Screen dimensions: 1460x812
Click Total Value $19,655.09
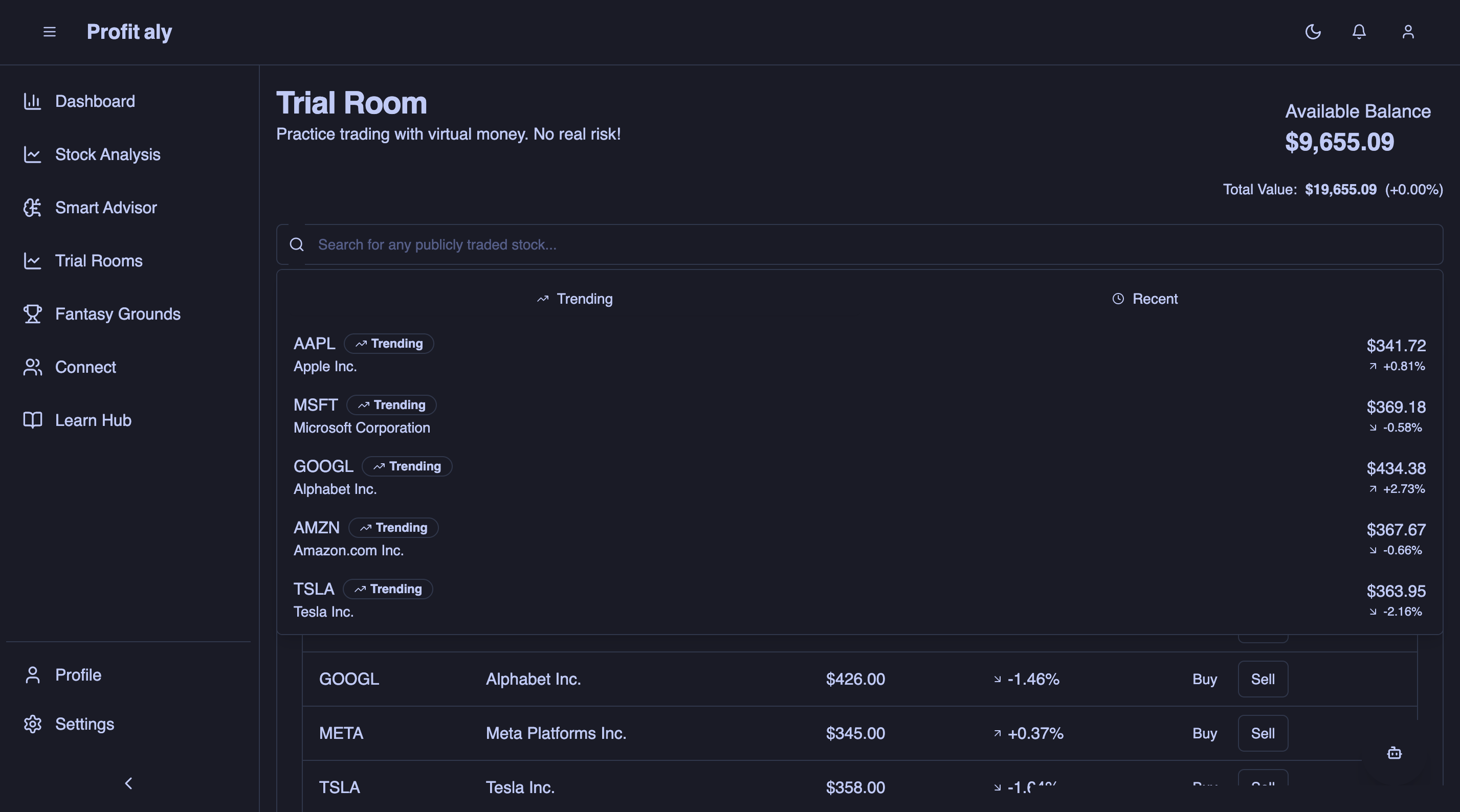(x=1340, y=189)
